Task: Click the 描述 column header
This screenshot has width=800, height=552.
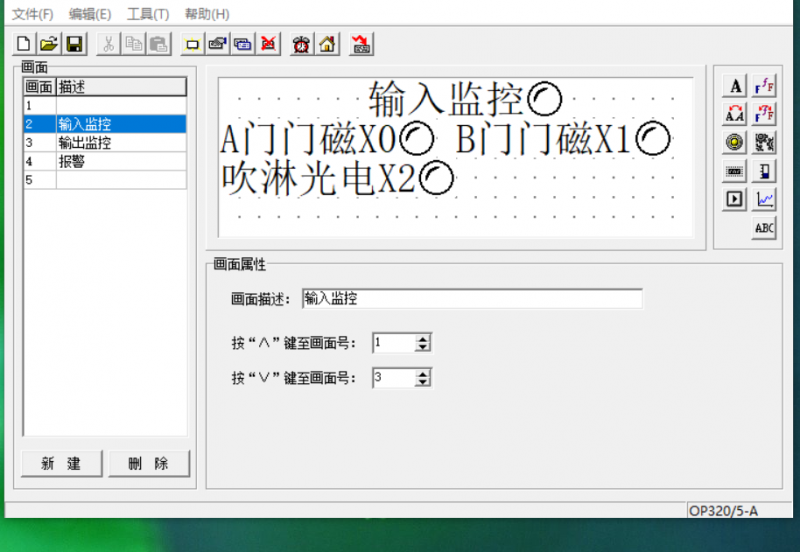Action: click(x=121, y=87)
